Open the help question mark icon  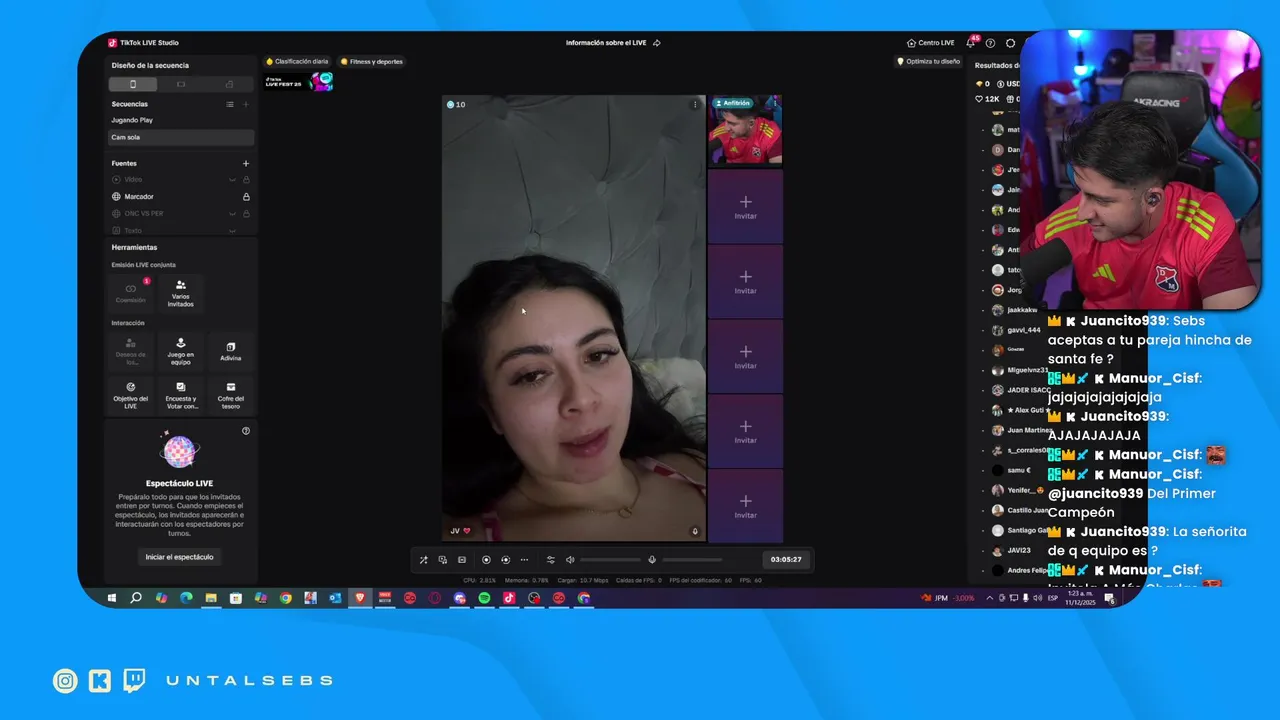[990, 43]
